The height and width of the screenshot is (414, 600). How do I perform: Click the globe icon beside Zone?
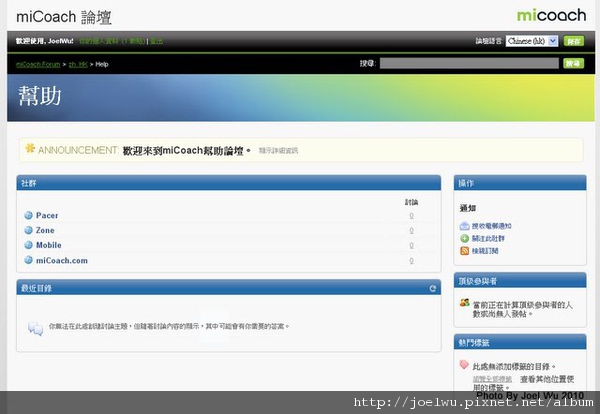coord(28,230)
